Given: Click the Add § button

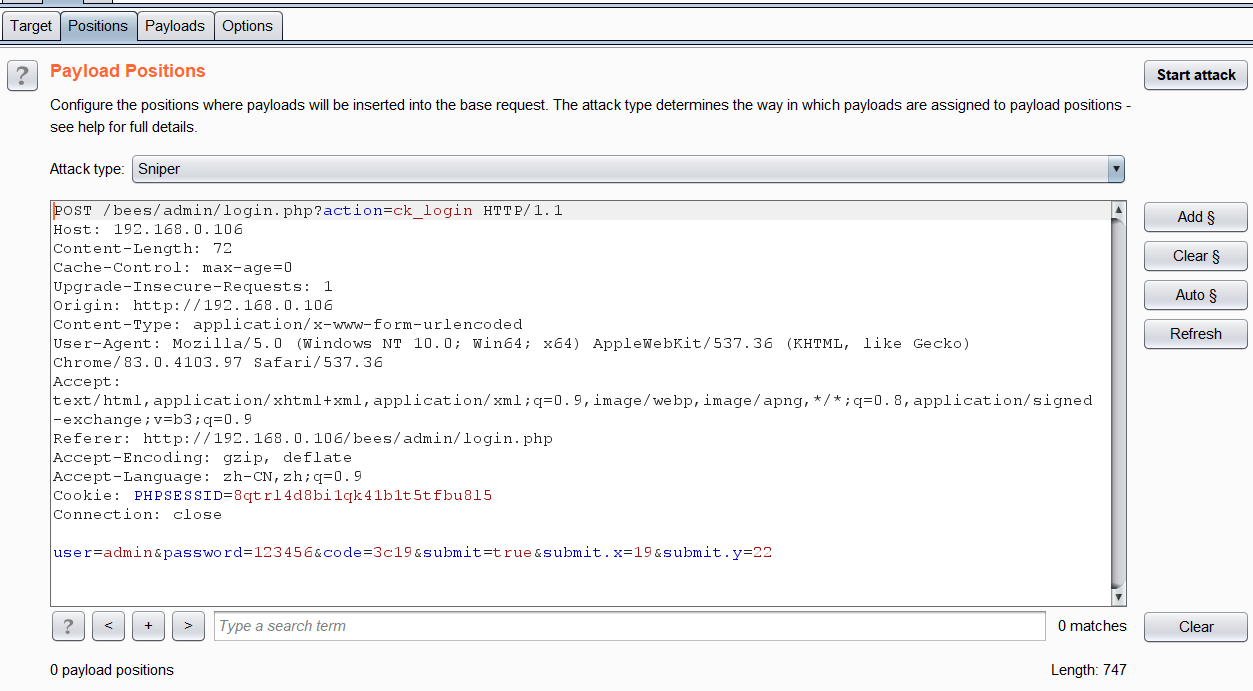Looking at the screenshot, I should pyautogui.click(x=1196, y=217).
